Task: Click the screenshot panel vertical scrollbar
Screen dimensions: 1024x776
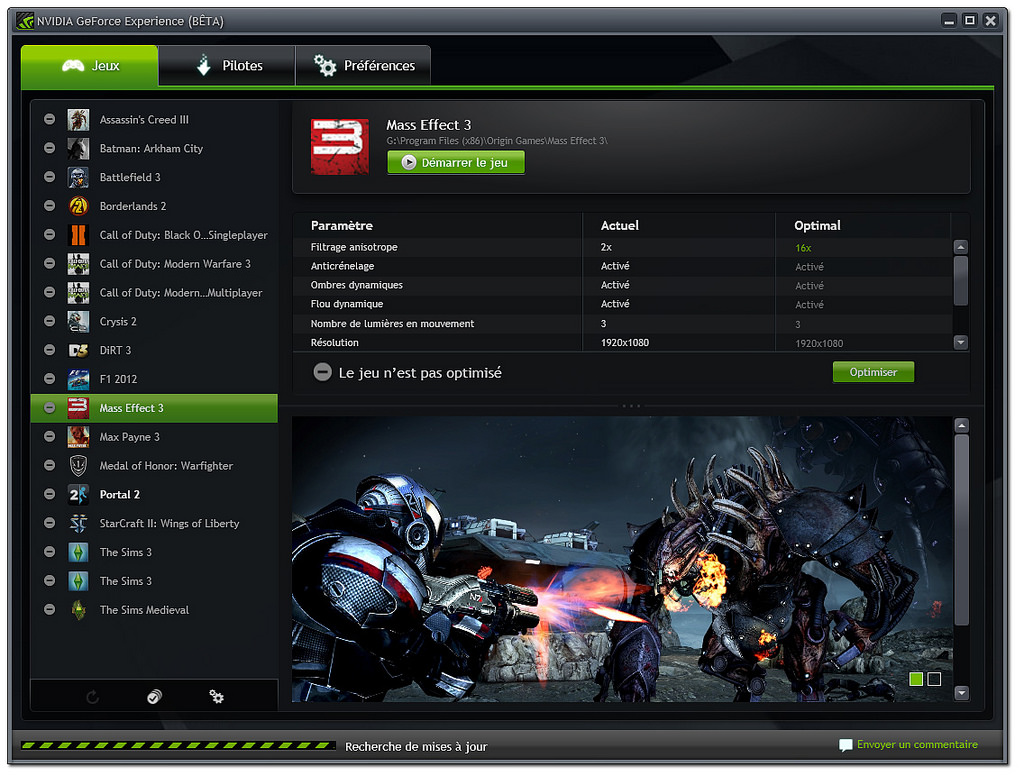Action: tap(961, 530)
